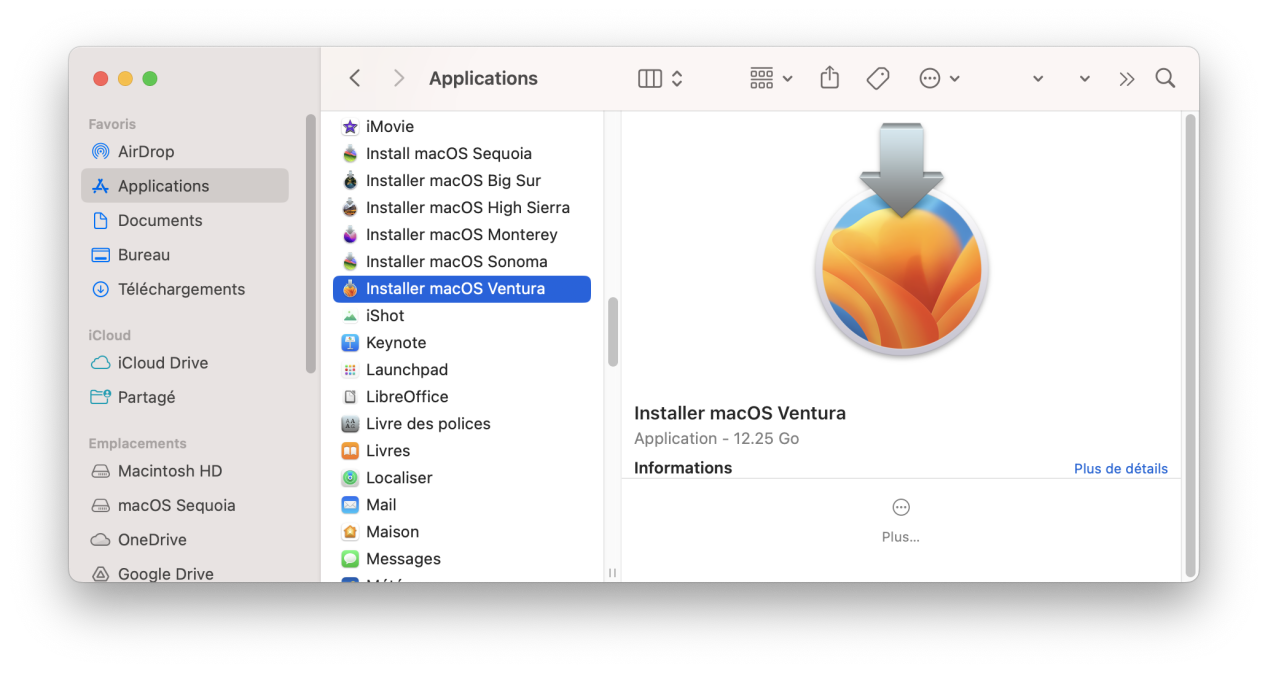Viewport: 1268px width, 673px height.
Task: Select the iMovie app
Action: click(462, 127)
